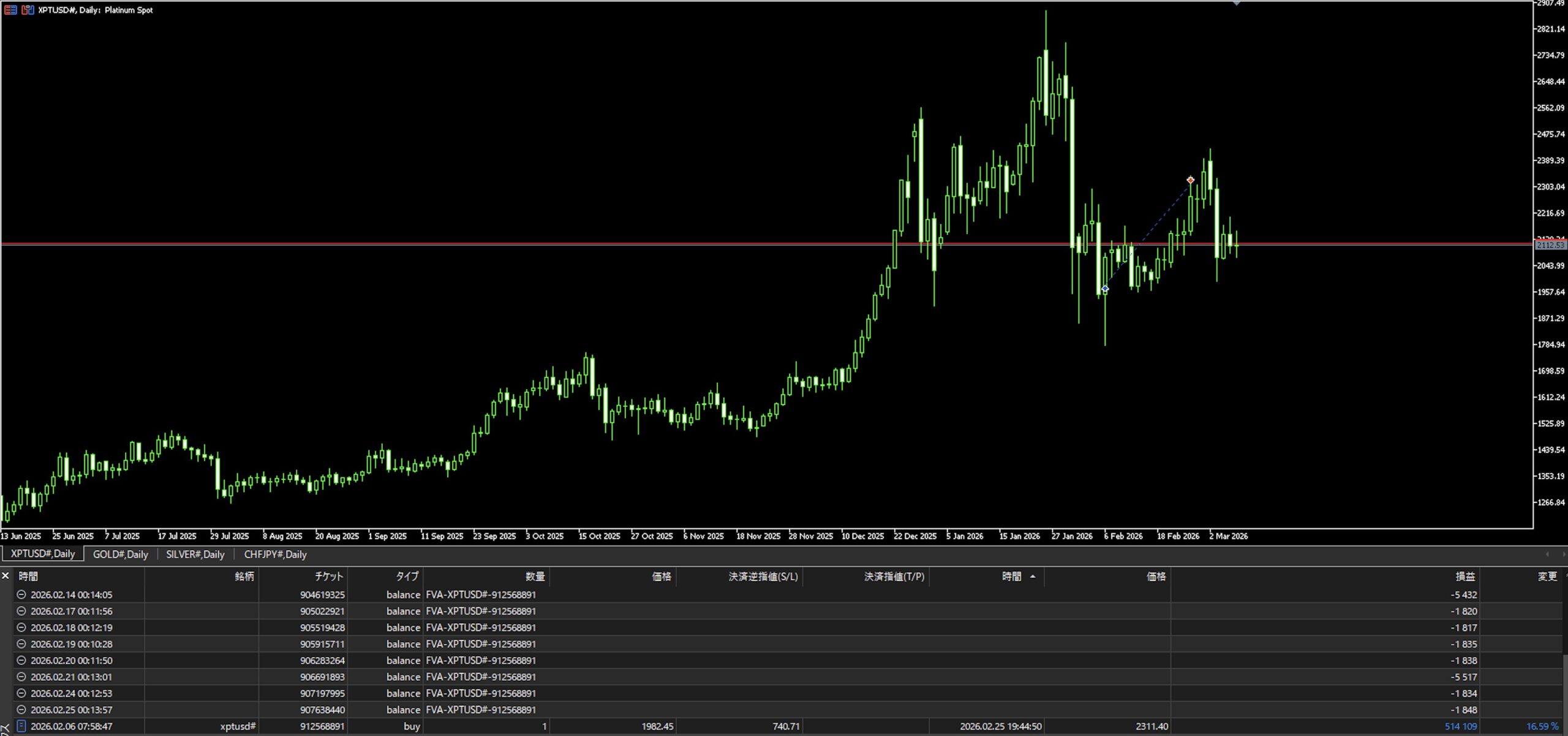Switch to the GOLD#,Daily tab
Image resolution: width=1568 pixels, height=736 pixels.
click(121, 554)
